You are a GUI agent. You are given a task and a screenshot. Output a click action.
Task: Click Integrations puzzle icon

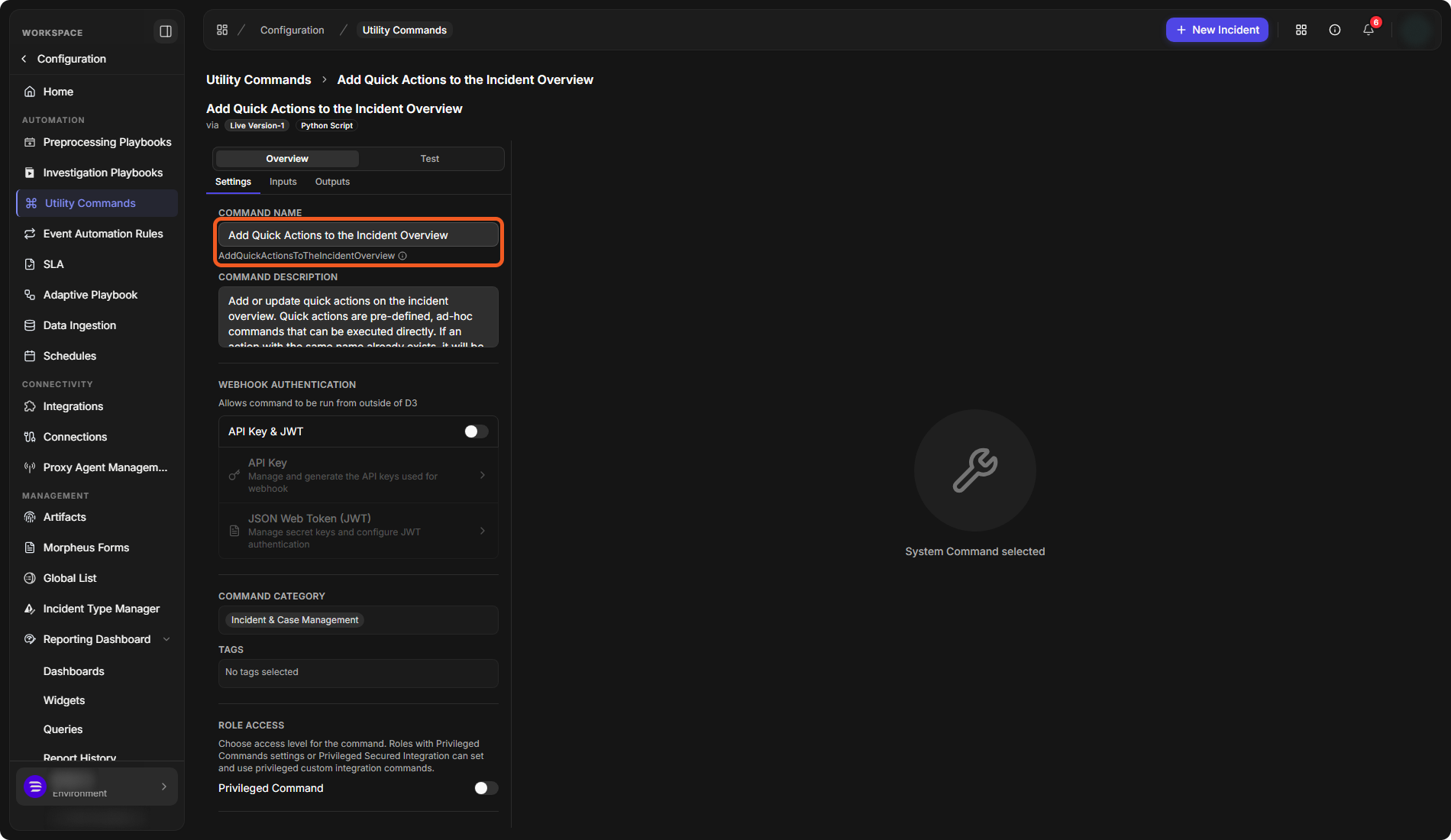point(30,406)
